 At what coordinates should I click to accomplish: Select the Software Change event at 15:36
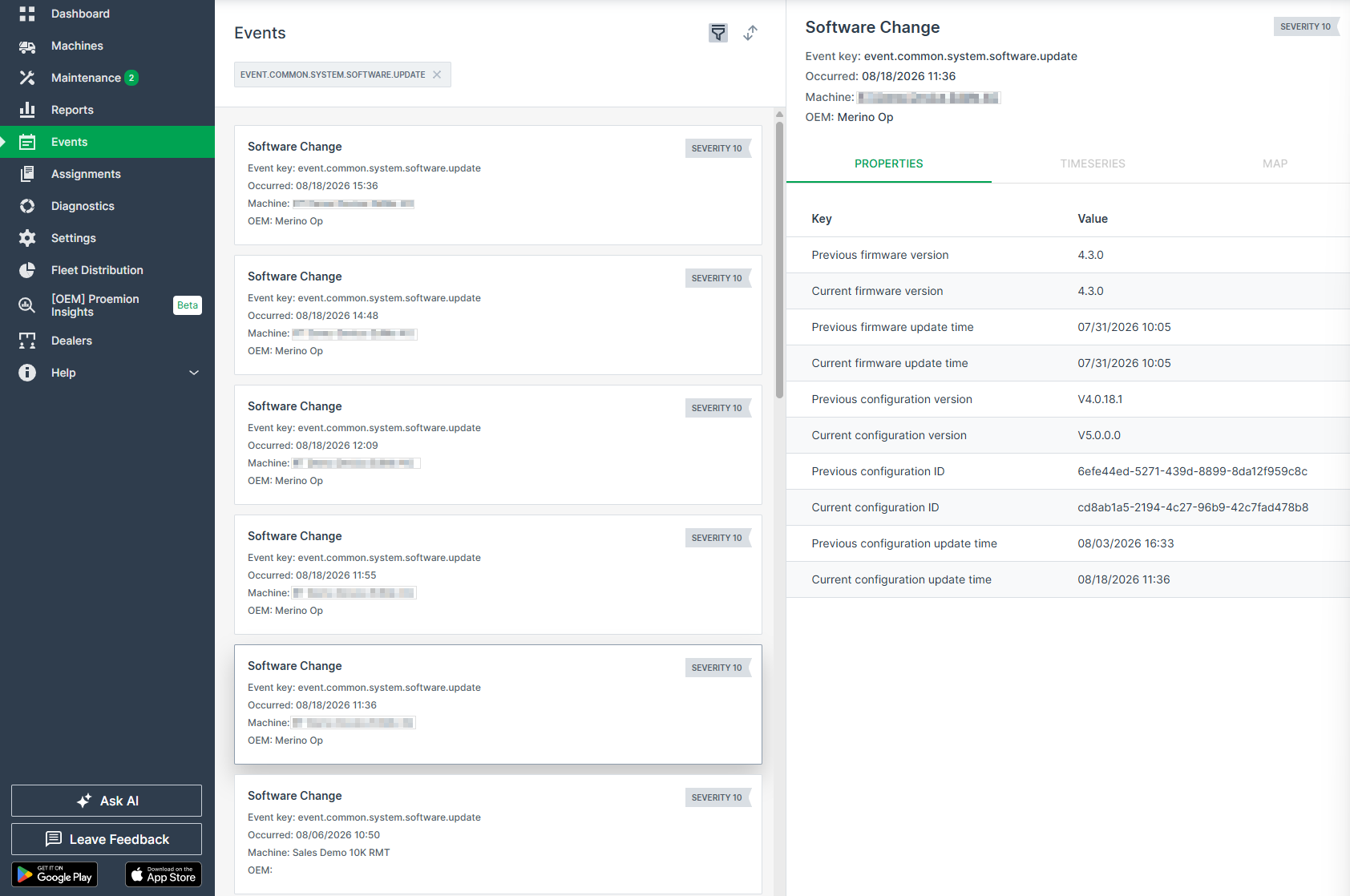[498, 185]
